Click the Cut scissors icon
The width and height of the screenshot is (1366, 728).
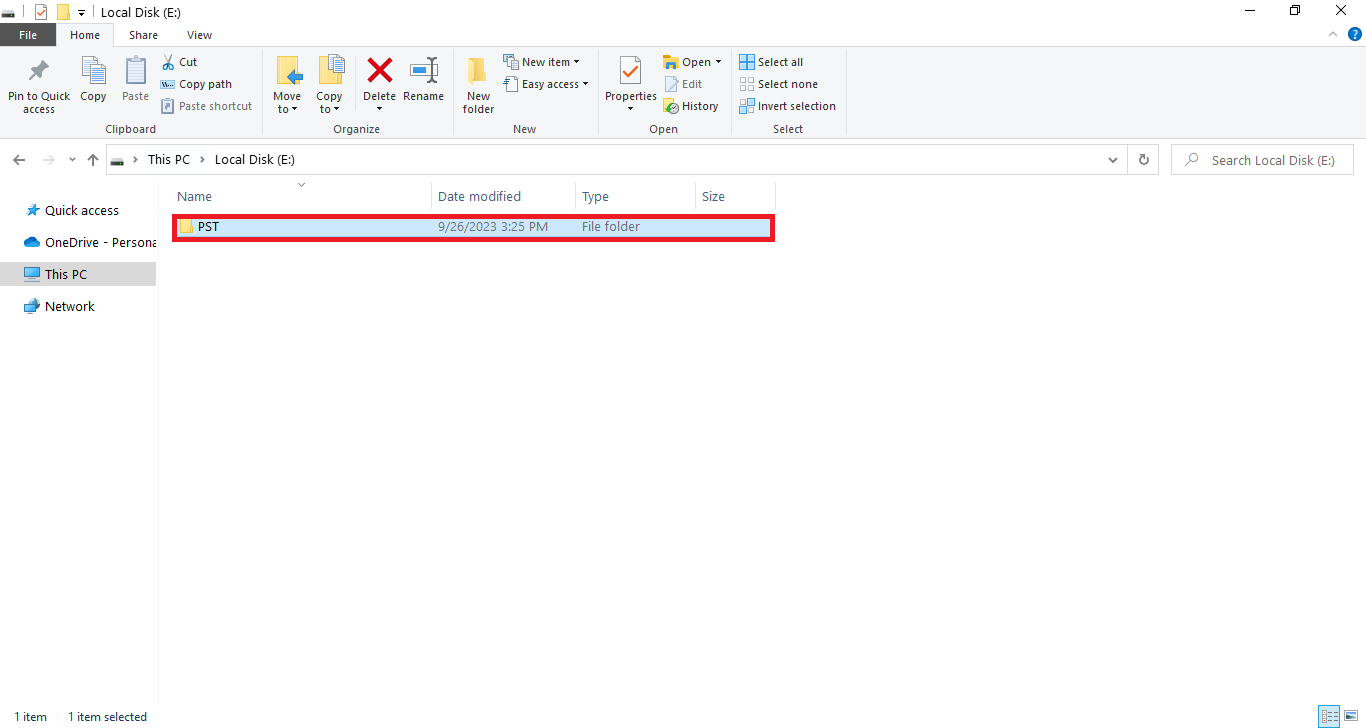168,62
